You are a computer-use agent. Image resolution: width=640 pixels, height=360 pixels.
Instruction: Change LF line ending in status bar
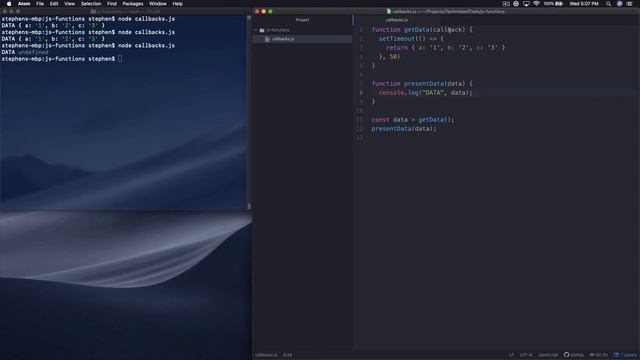tap(511, 355)
